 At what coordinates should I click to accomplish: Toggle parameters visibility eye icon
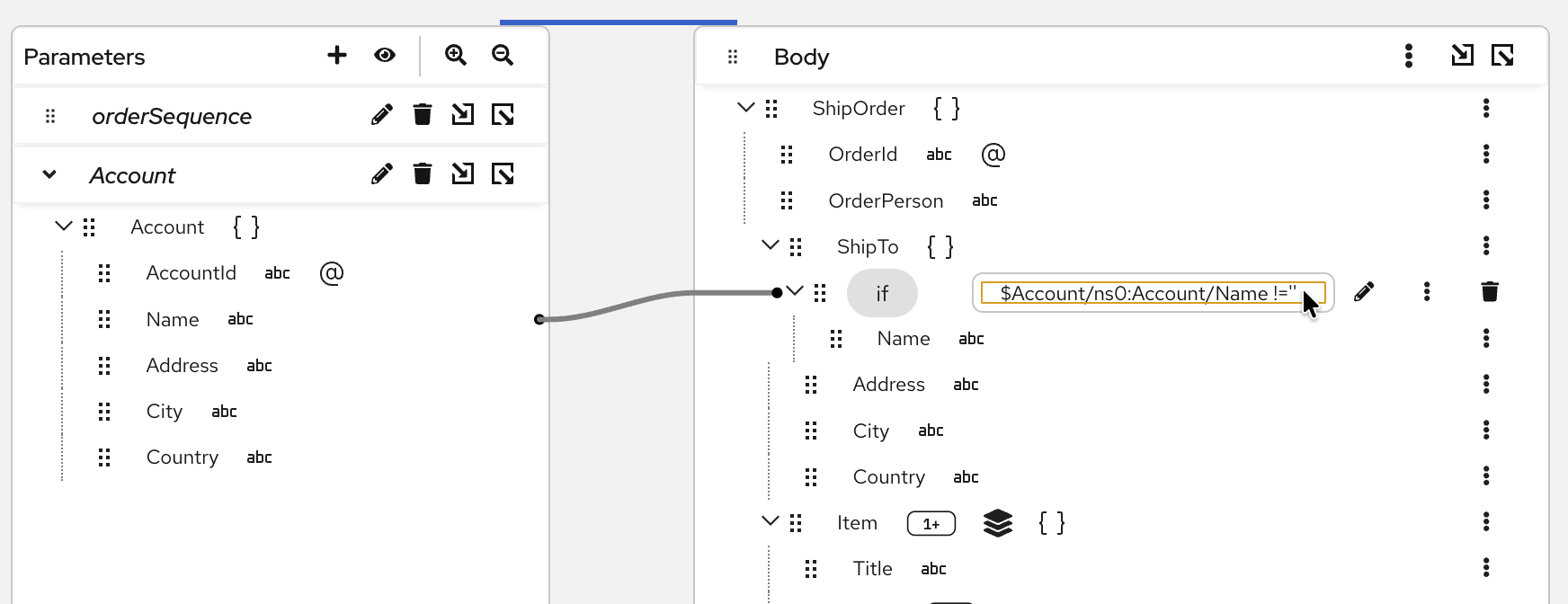[x=385, y=56]
